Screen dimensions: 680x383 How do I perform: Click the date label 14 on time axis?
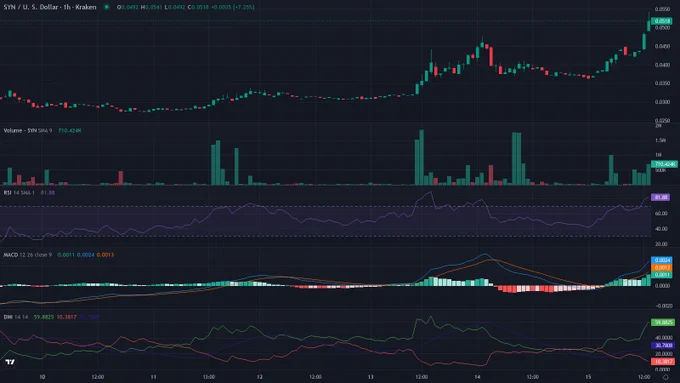pyautogui.click(x=477, y=377)
